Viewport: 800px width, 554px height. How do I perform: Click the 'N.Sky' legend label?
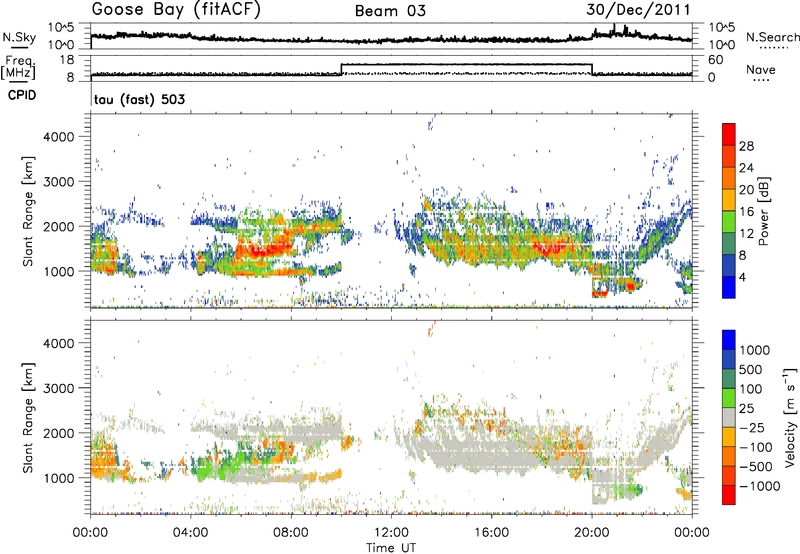point(19,37)
